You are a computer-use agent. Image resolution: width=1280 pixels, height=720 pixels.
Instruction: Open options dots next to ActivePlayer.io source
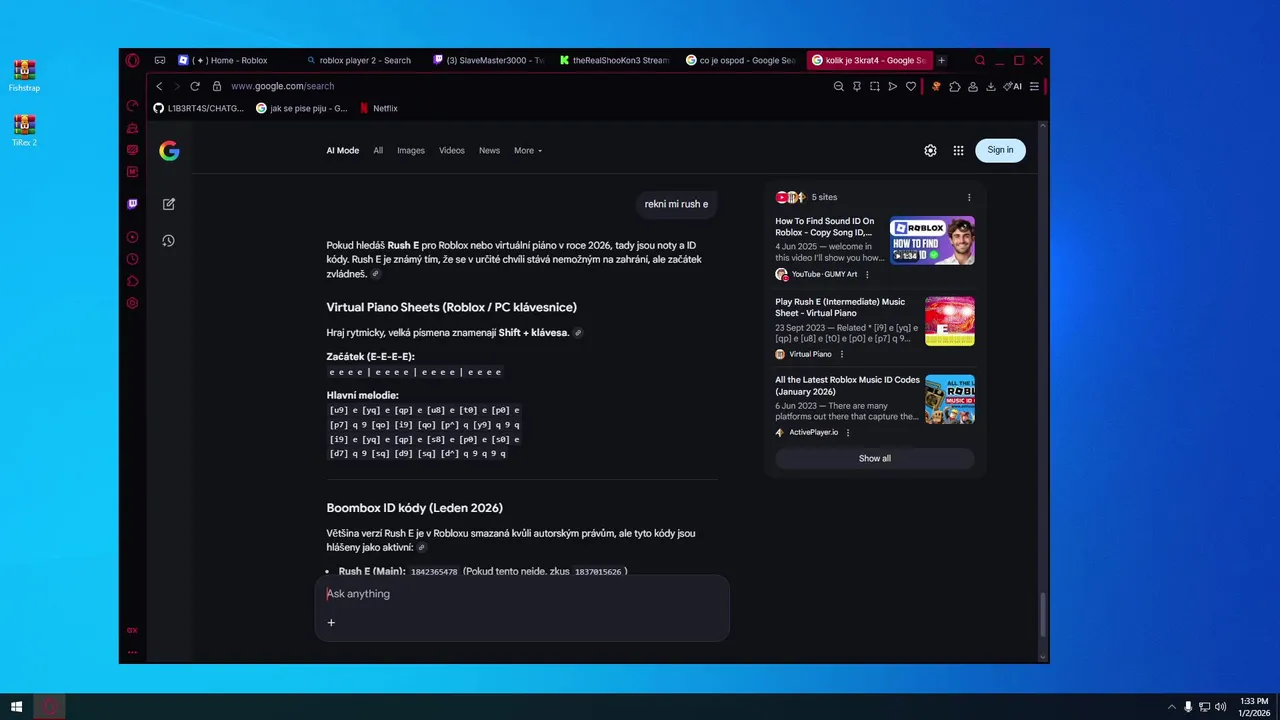click(848, 432)
